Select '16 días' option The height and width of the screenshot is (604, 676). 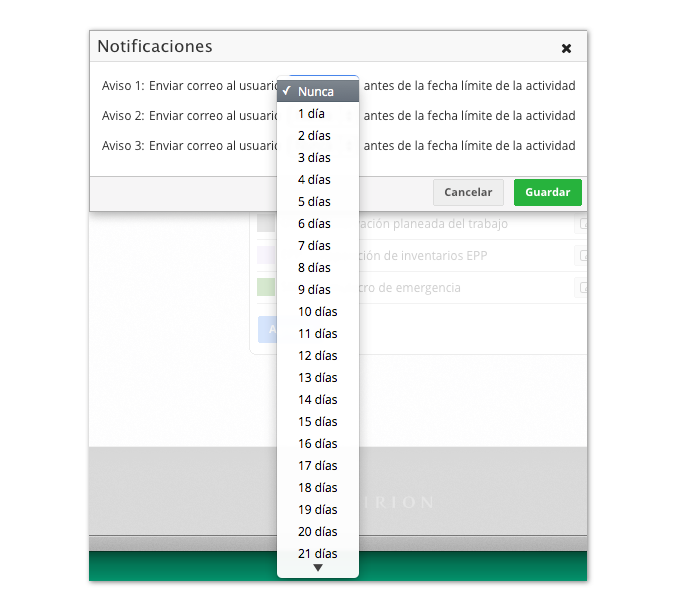pyautogui.click(x=318, y=443)
